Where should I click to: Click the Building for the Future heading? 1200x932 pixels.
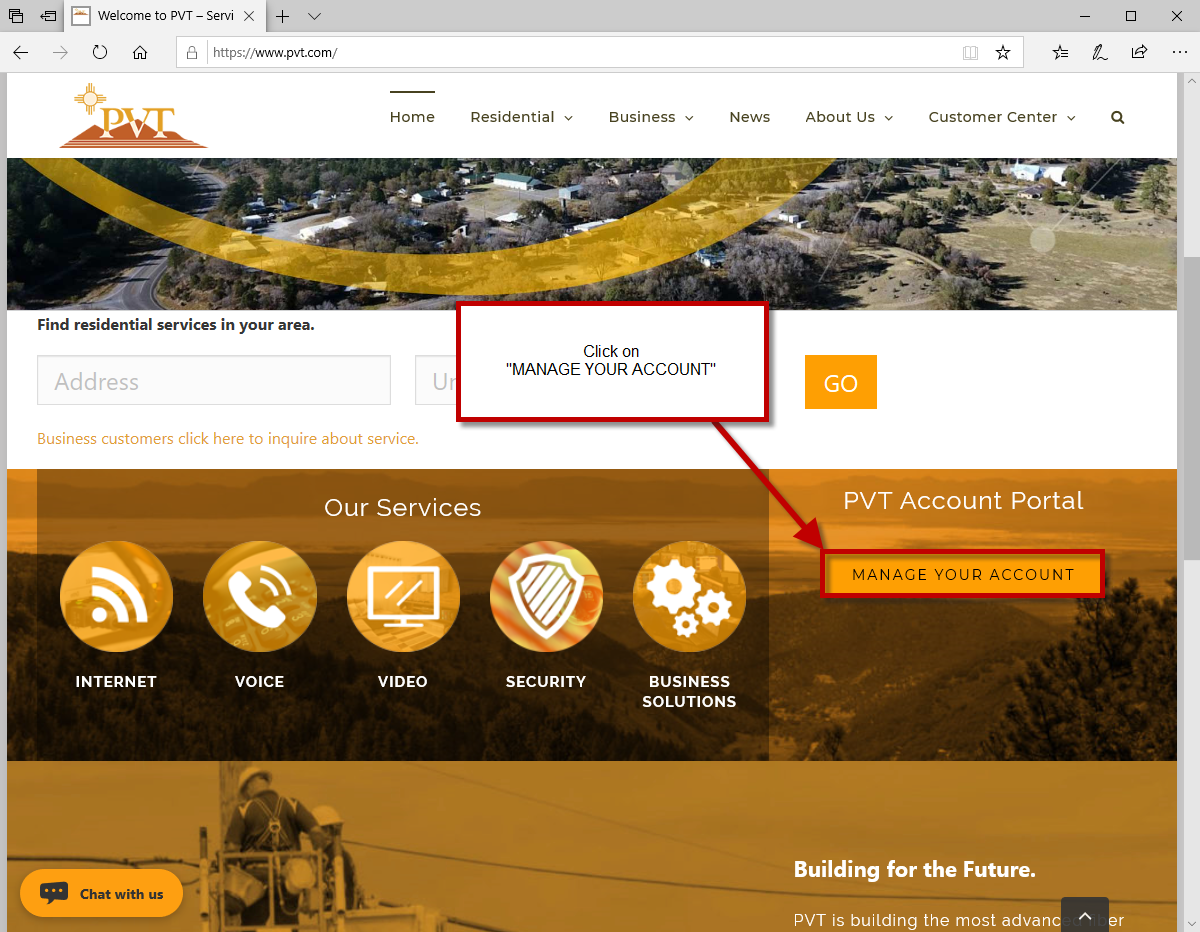(915, 870)
